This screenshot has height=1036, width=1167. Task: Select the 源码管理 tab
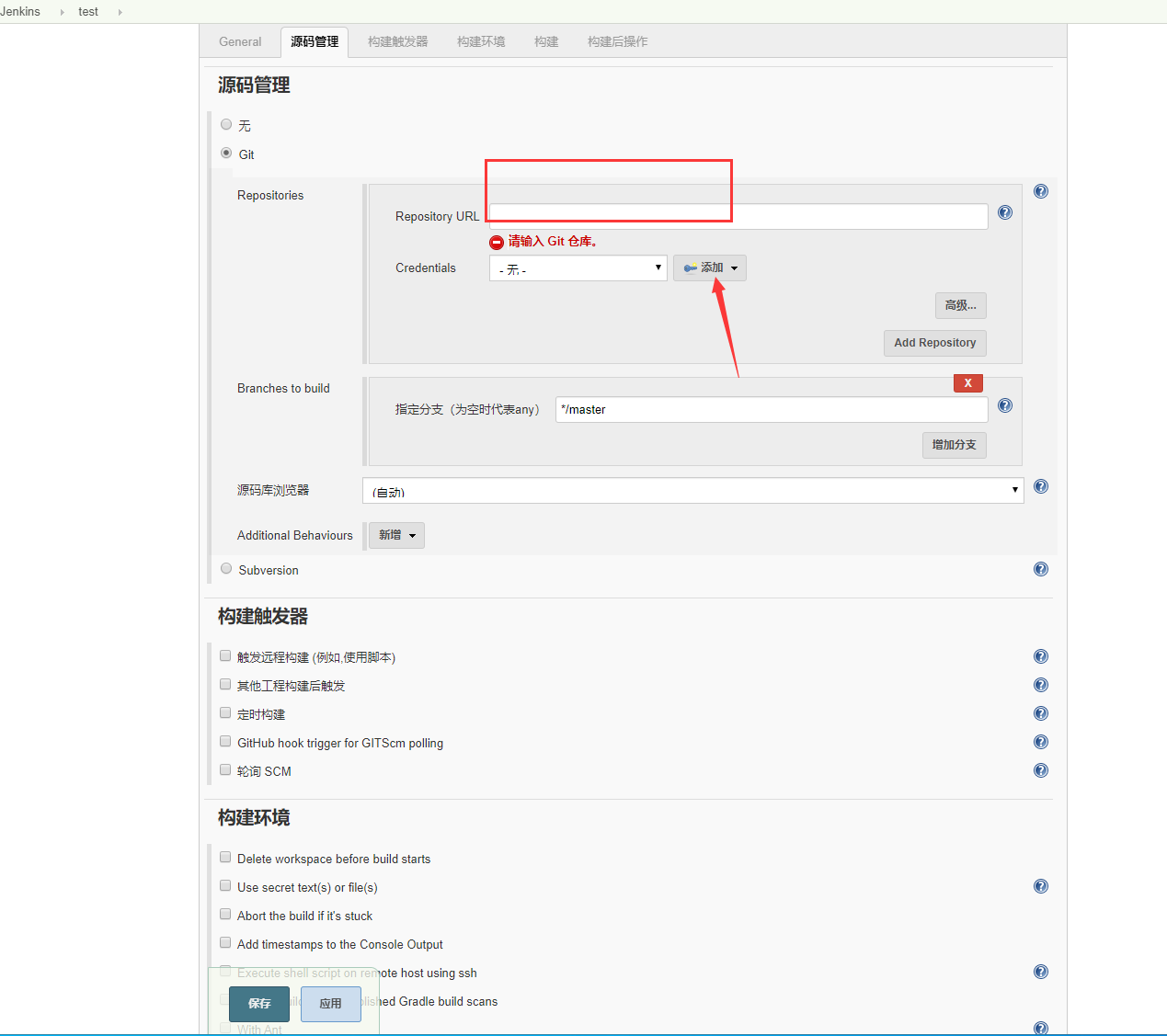coord(315,41)
